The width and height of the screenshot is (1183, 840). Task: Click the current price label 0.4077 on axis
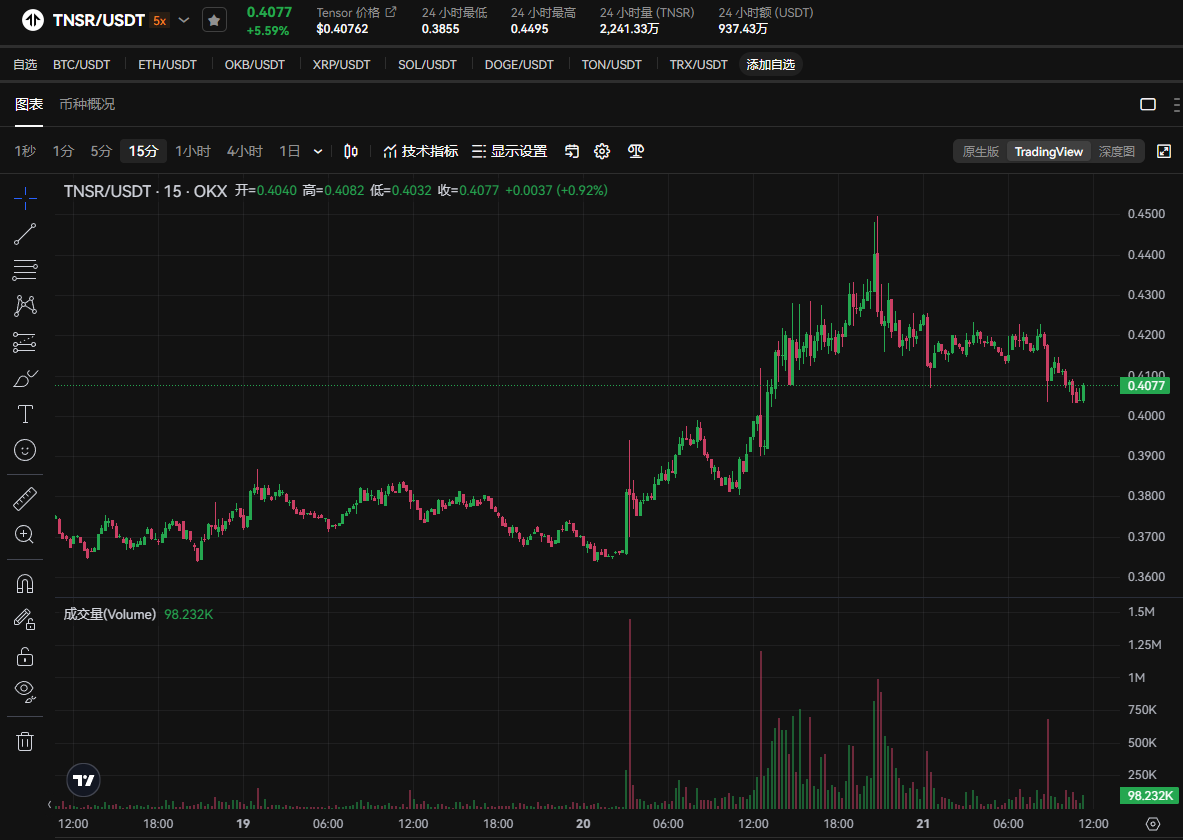[x=1144, y=385]
